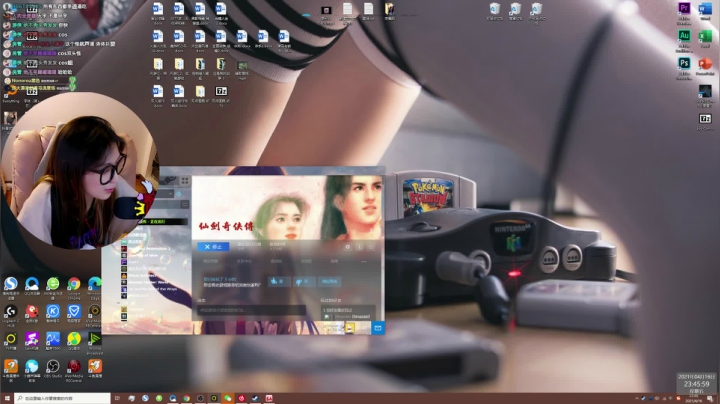
Task: Select Ori and the Will of the Wisps
Action: coord(149,289)
